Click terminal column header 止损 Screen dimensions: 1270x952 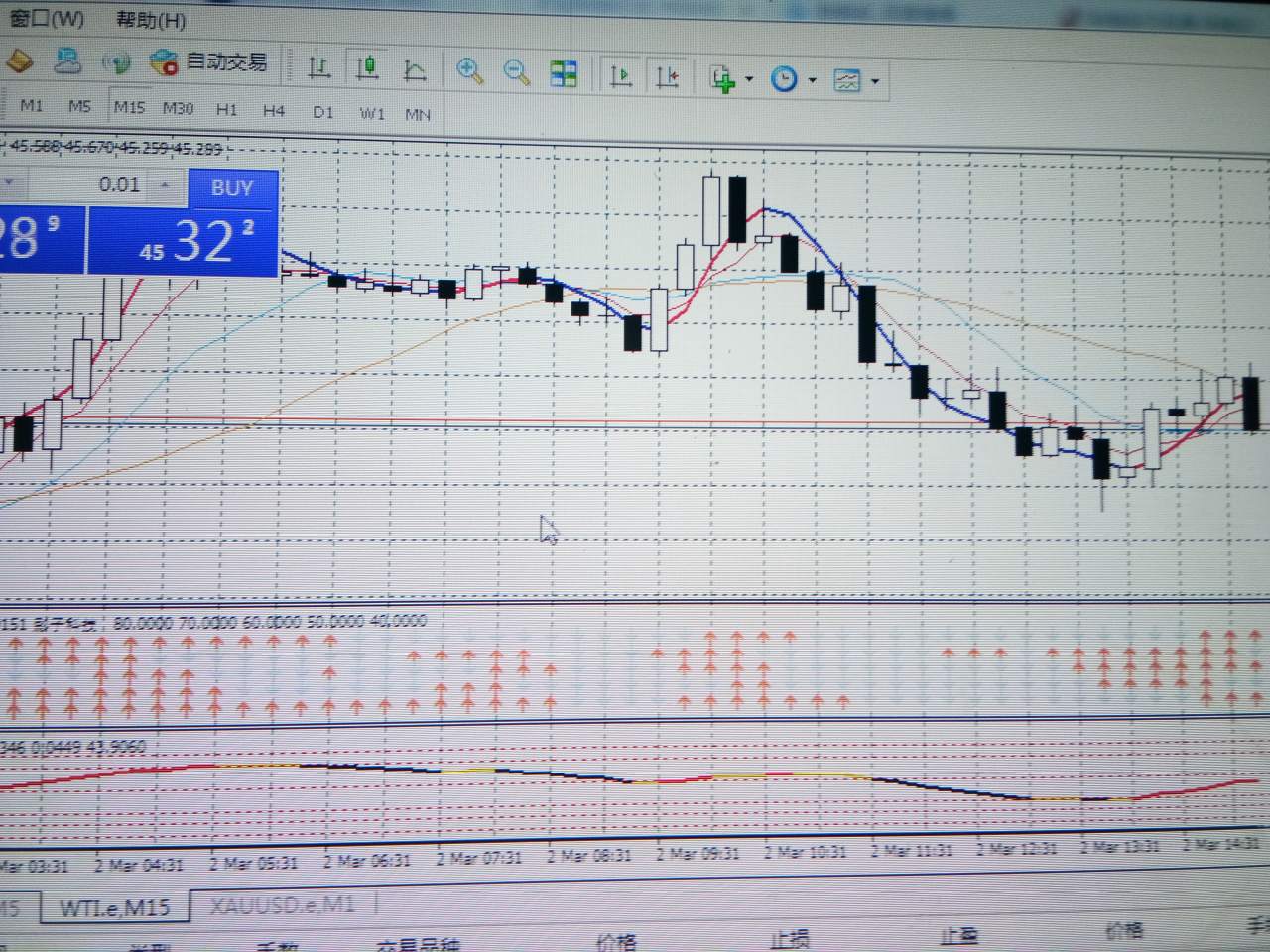[790, 938]
